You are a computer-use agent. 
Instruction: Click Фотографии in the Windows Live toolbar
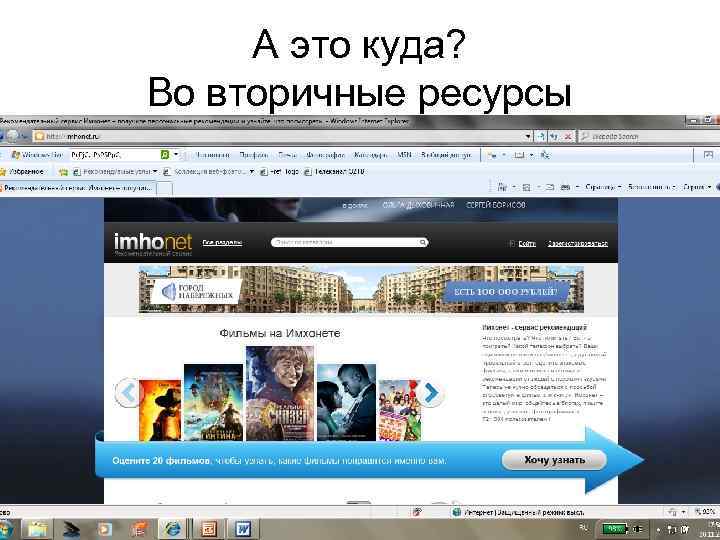click(x=325, y=155)
